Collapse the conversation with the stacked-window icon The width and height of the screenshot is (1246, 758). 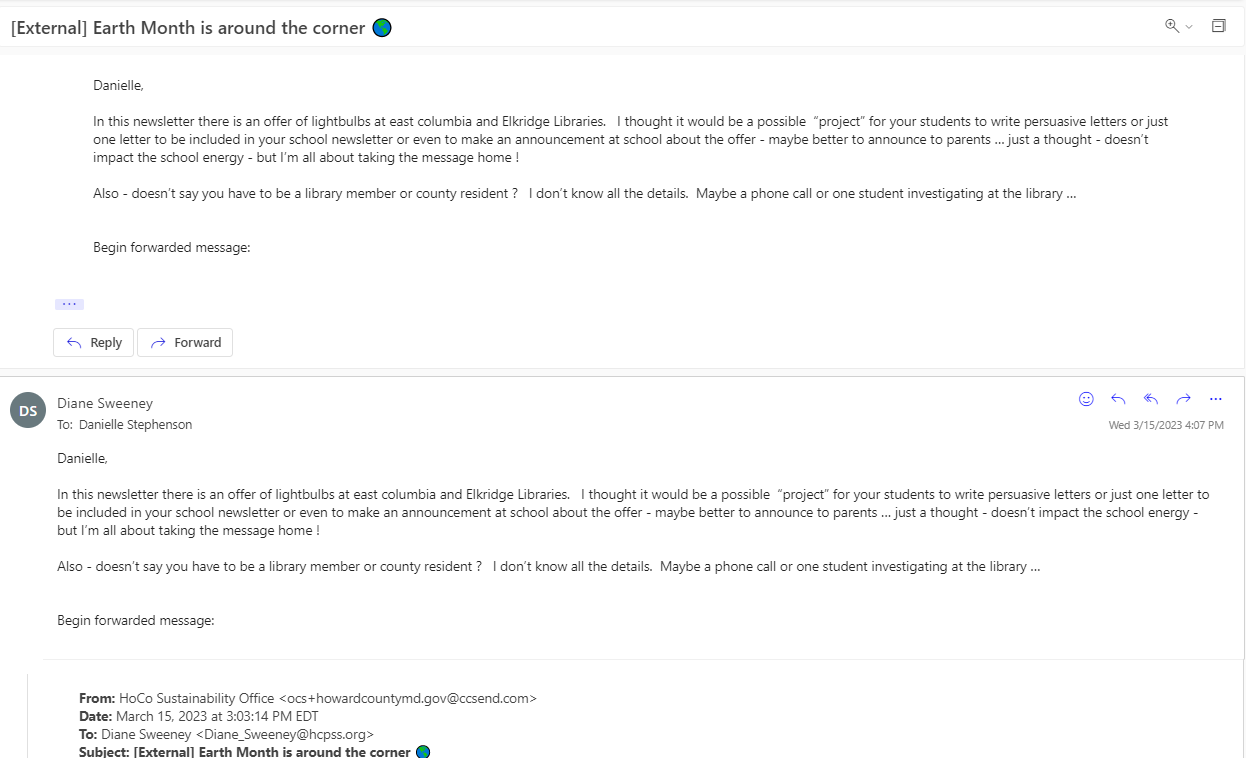pos(1219,26)
